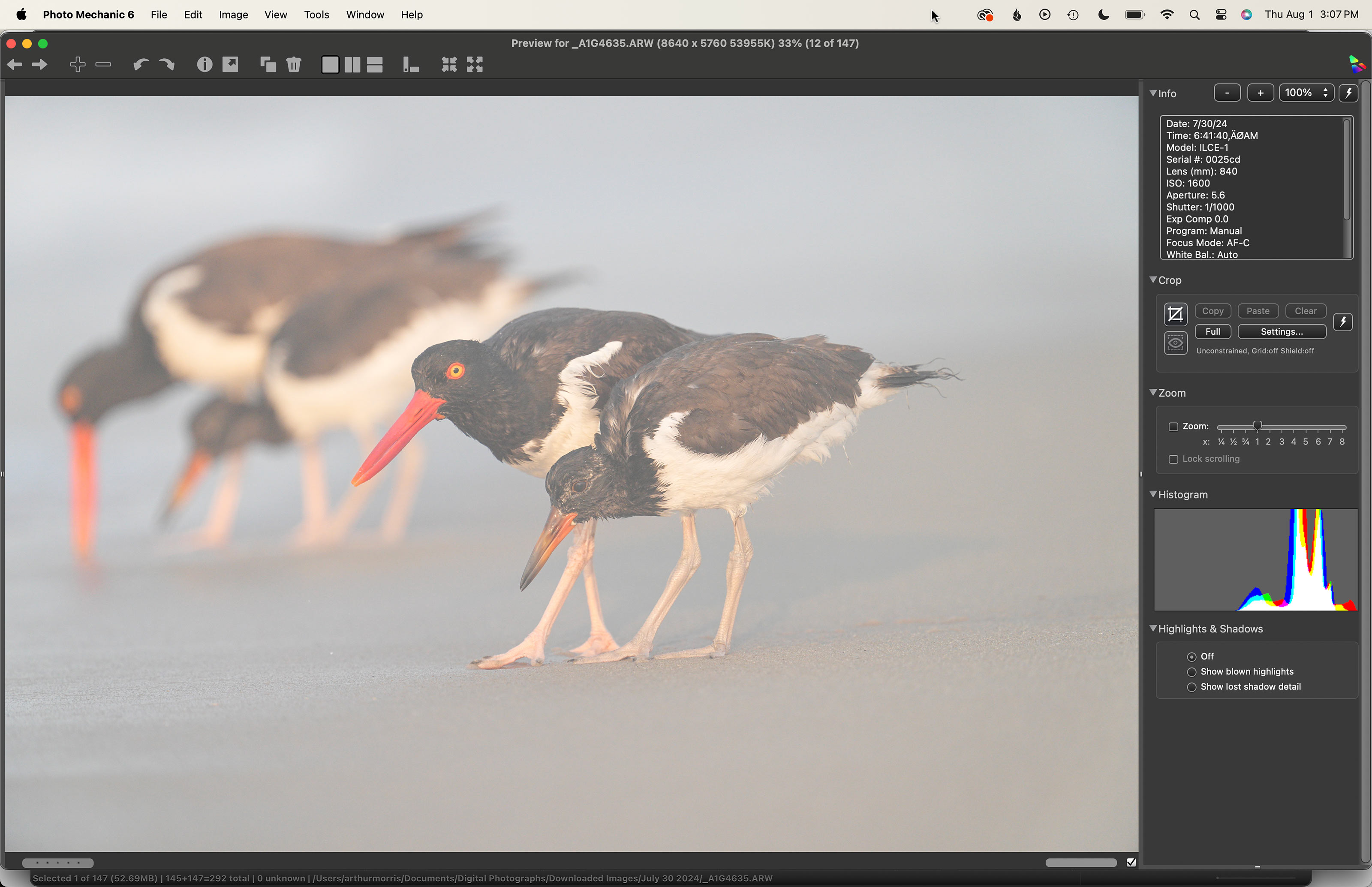The image size is (1372, 887).
Task: Open the Window menu
Action: pyautogui.click(x=364, y=15)
